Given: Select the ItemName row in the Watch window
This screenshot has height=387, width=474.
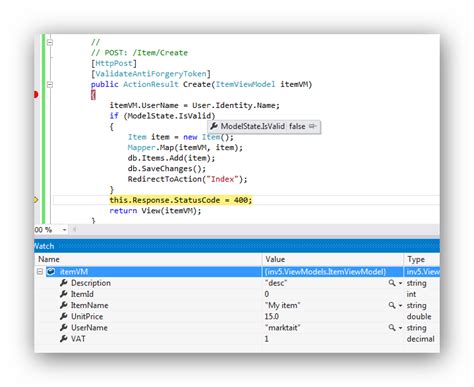Looking at the screenshot, I should pos(237,305).
